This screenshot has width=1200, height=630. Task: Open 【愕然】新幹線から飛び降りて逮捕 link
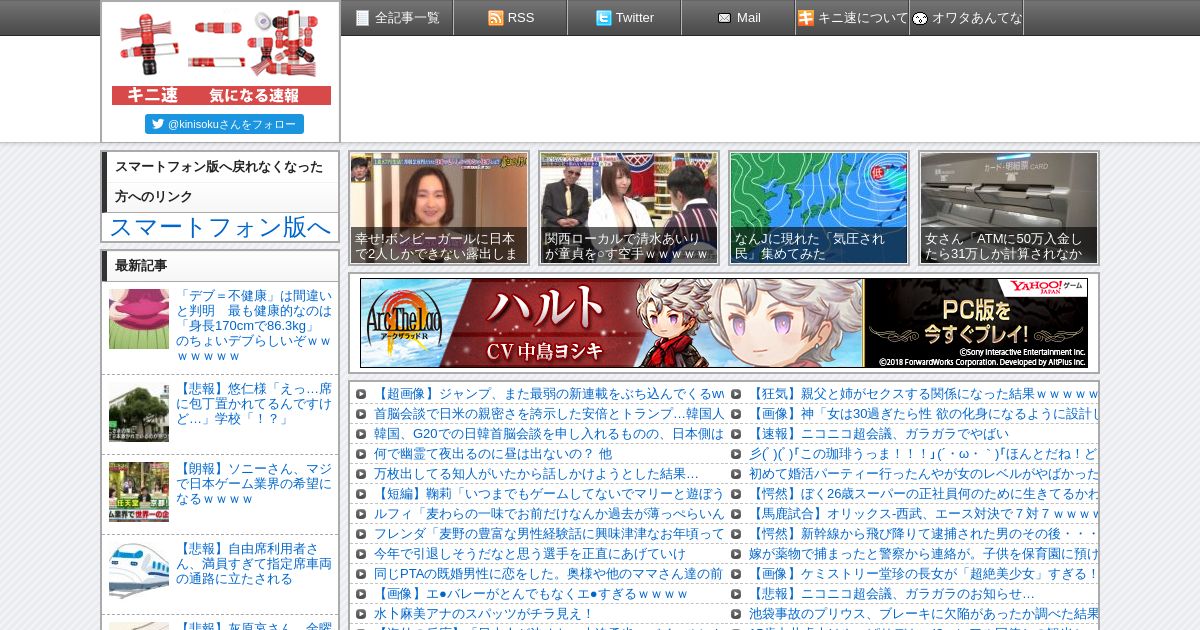click(924, 534)
